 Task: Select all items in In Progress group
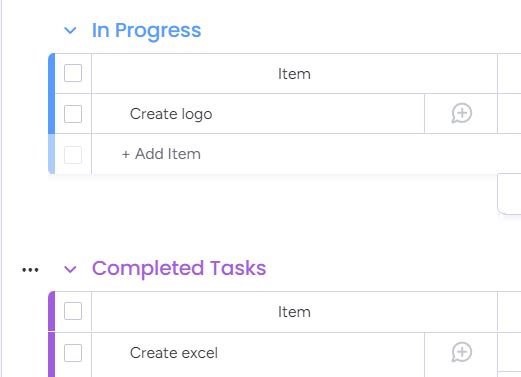pyautogui.click(x=73, y=73)
